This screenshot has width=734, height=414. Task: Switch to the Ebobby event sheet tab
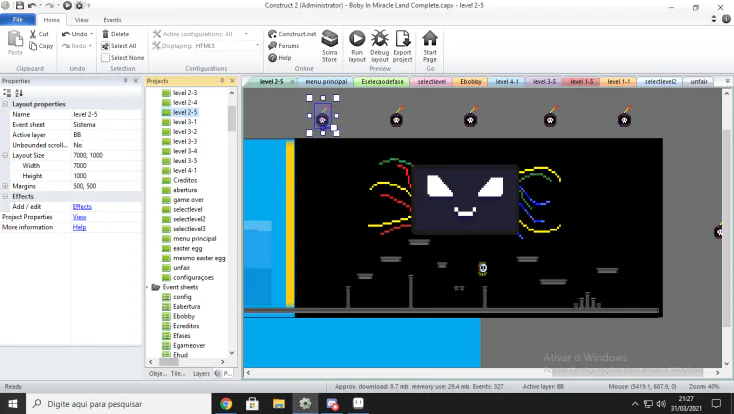[x=470, y=81]
